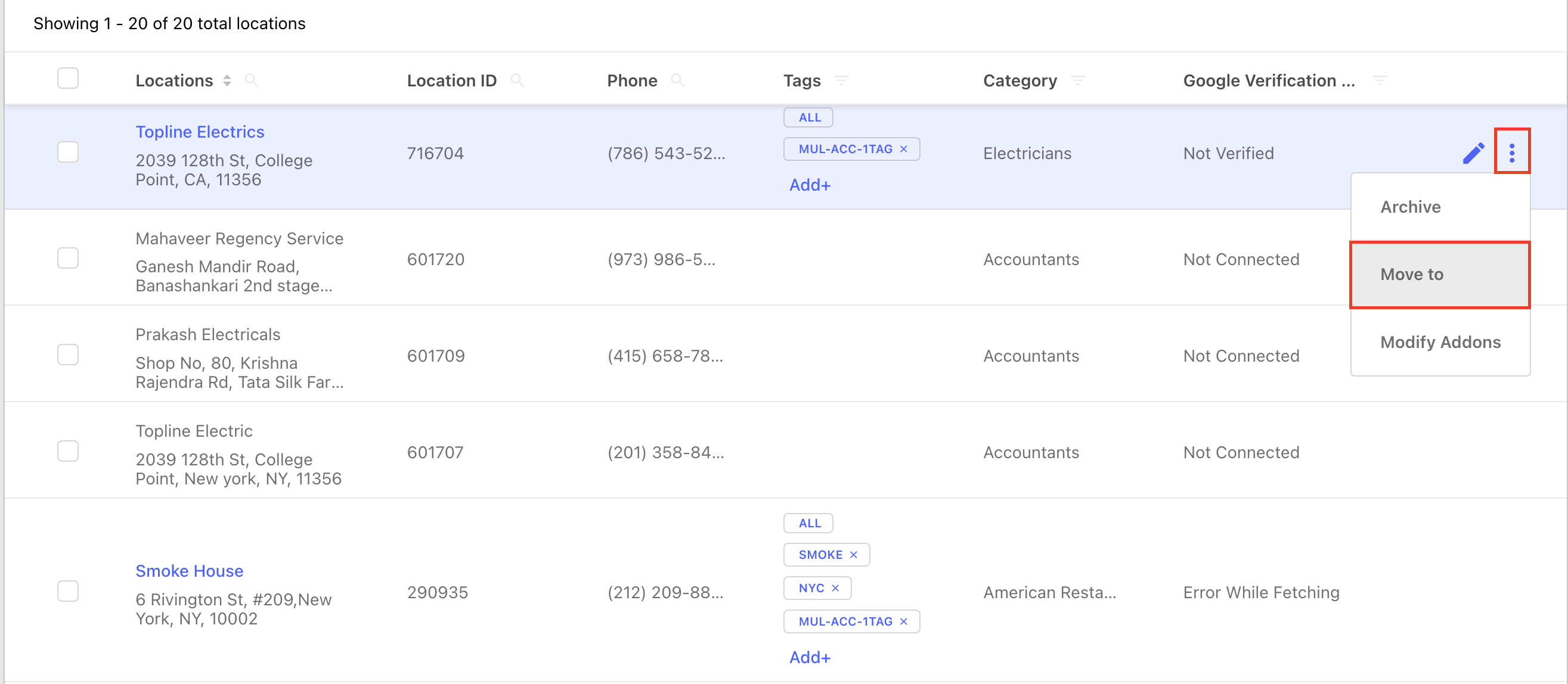Filter the Tags column

tap(841, 80)
